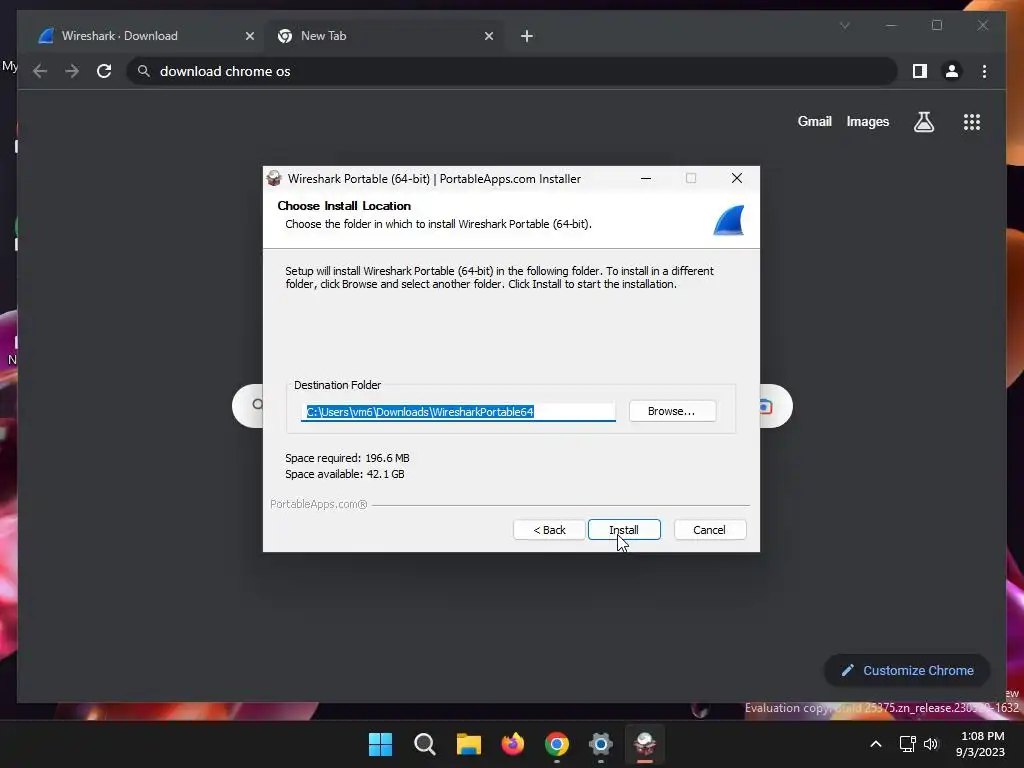1024x768 pixels.
Task: Open the tab search chevron in Chrome
Action: [844, 25]
